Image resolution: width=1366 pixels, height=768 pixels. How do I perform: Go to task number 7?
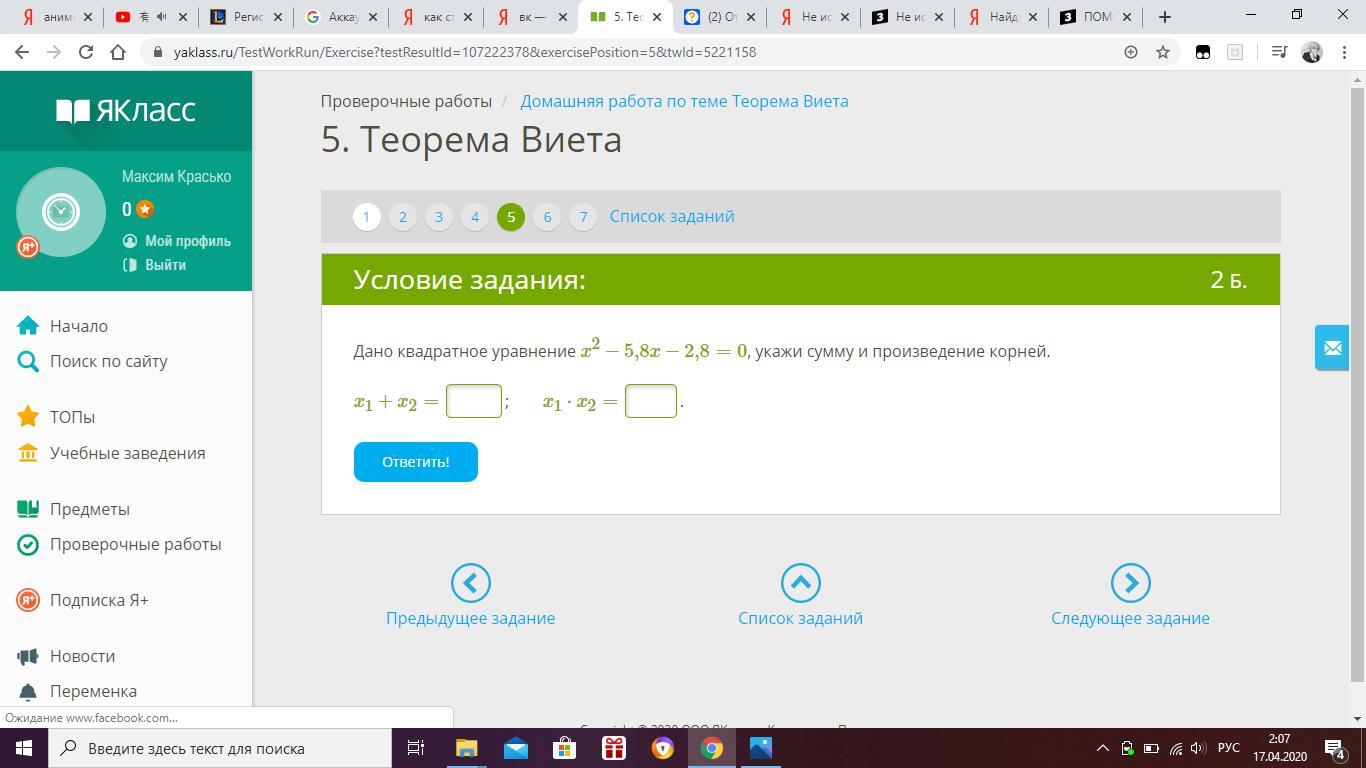point(582,216)
